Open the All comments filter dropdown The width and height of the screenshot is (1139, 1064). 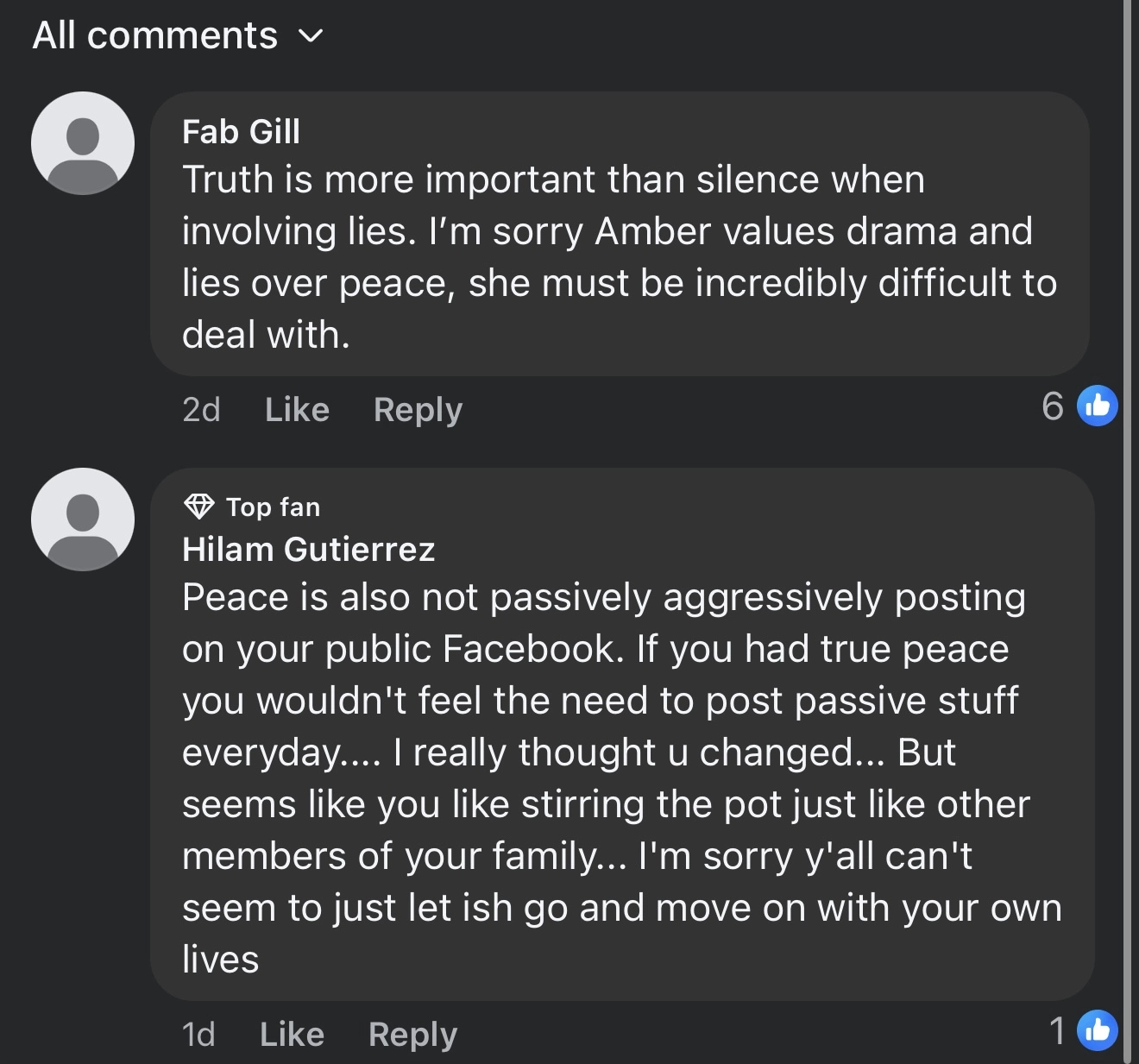(155, 36)
